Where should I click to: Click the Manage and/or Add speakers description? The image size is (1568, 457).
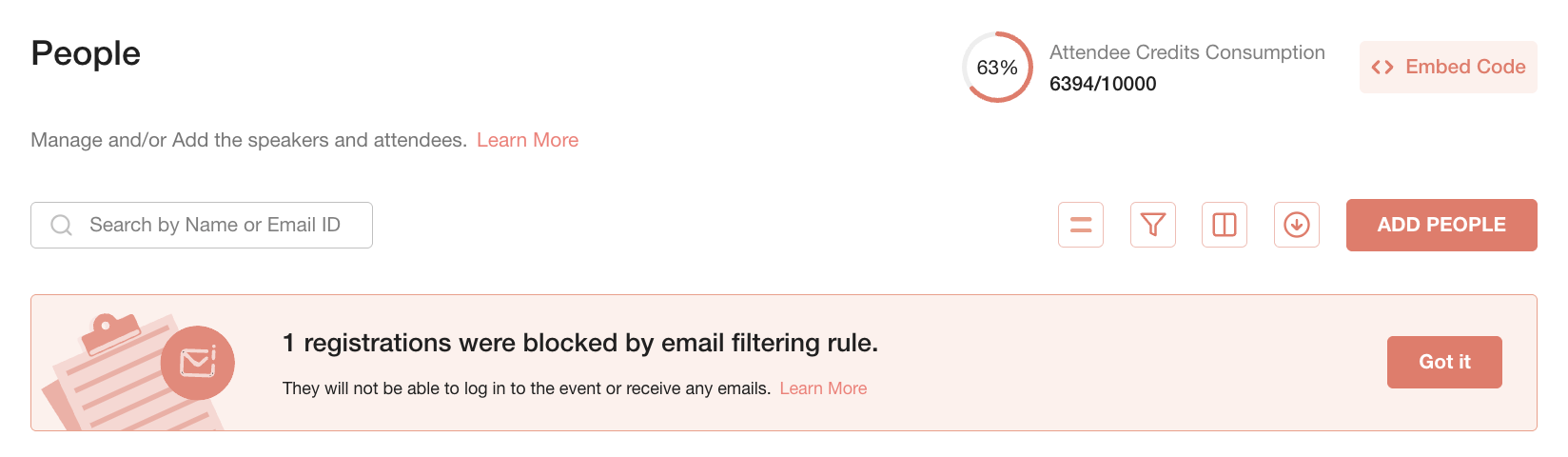tap(248, 140)
